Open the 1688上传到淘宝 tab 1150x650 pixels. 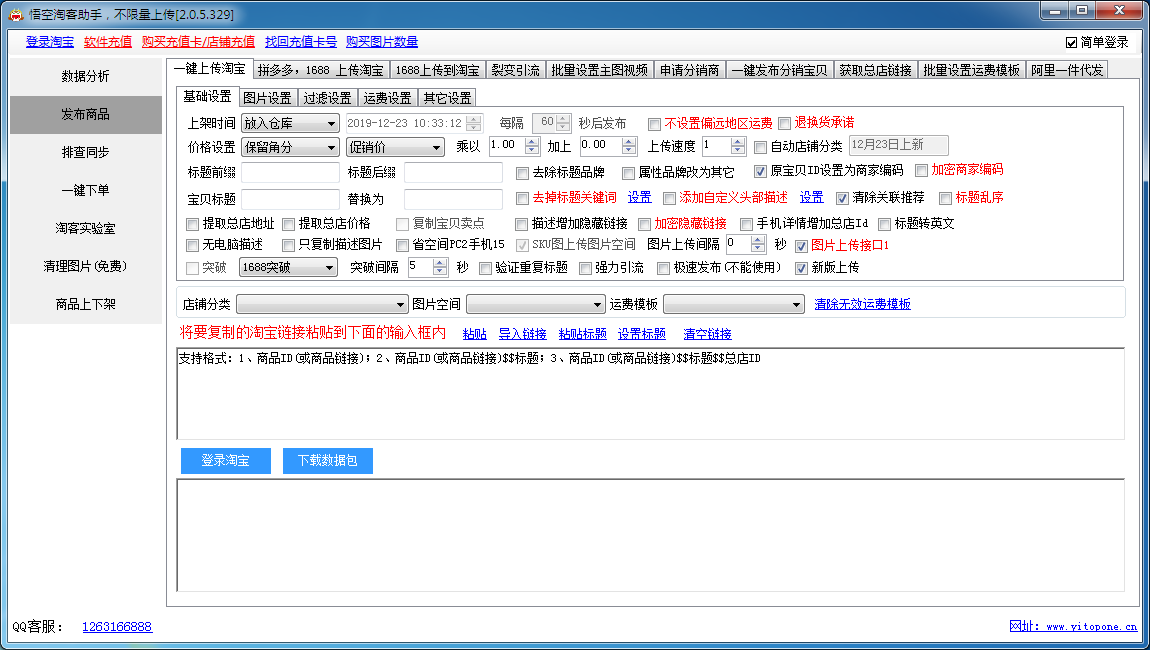[437, 70]
